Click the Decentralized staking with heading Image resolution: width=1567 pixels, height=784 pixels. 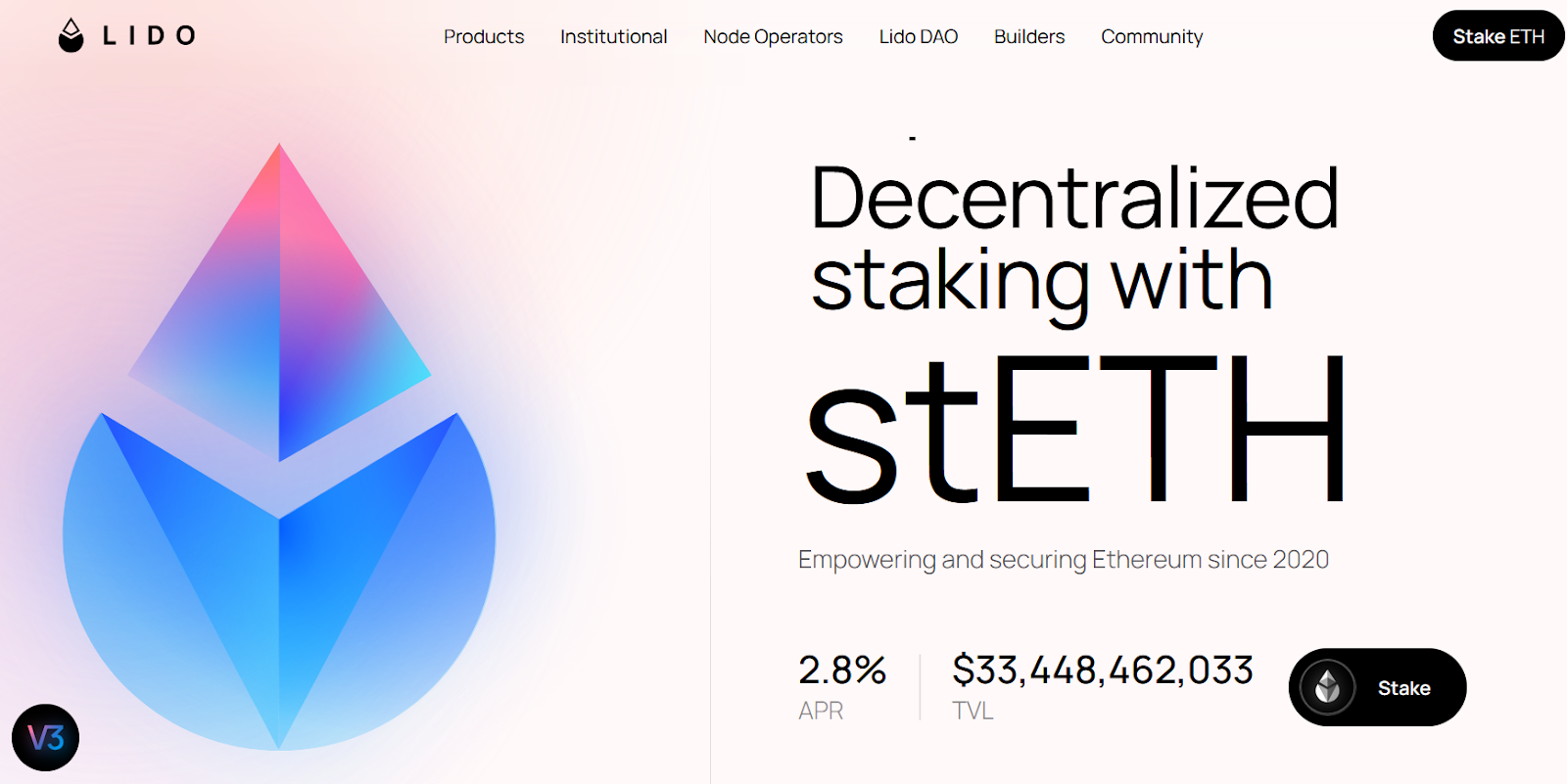(x=1074, y=240)
